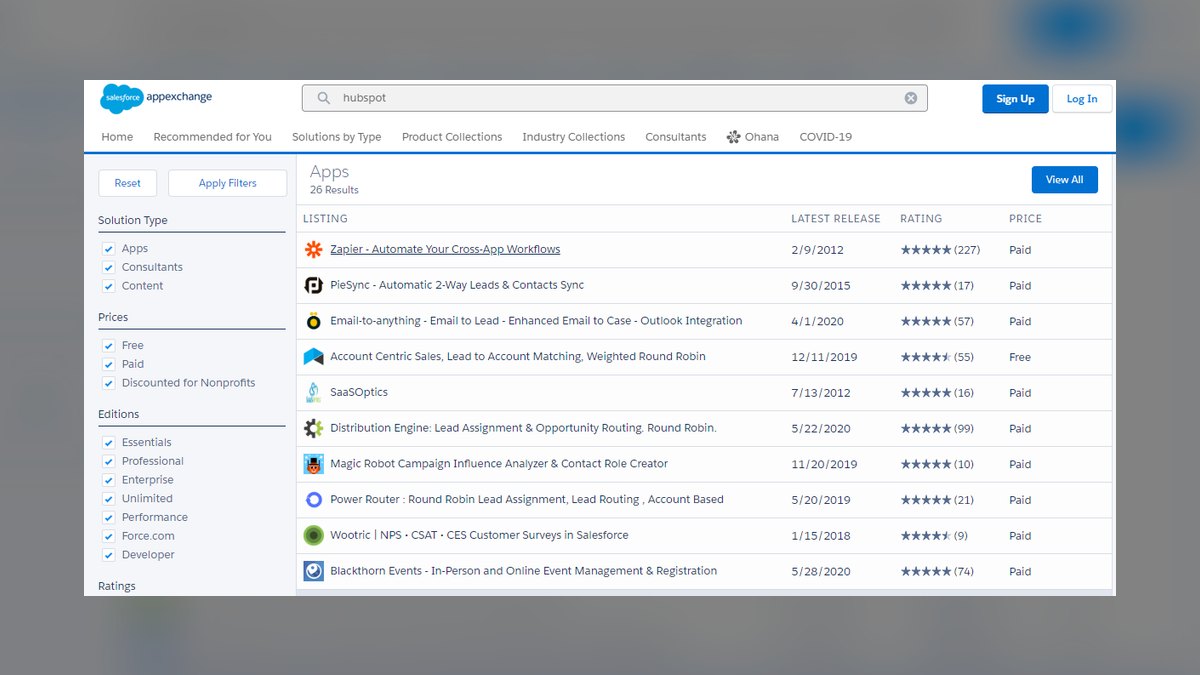Image resolution: width=1200 pixels, height=675 pixels.
Task: Open the Consultants nav item
Action: point(676,137)
